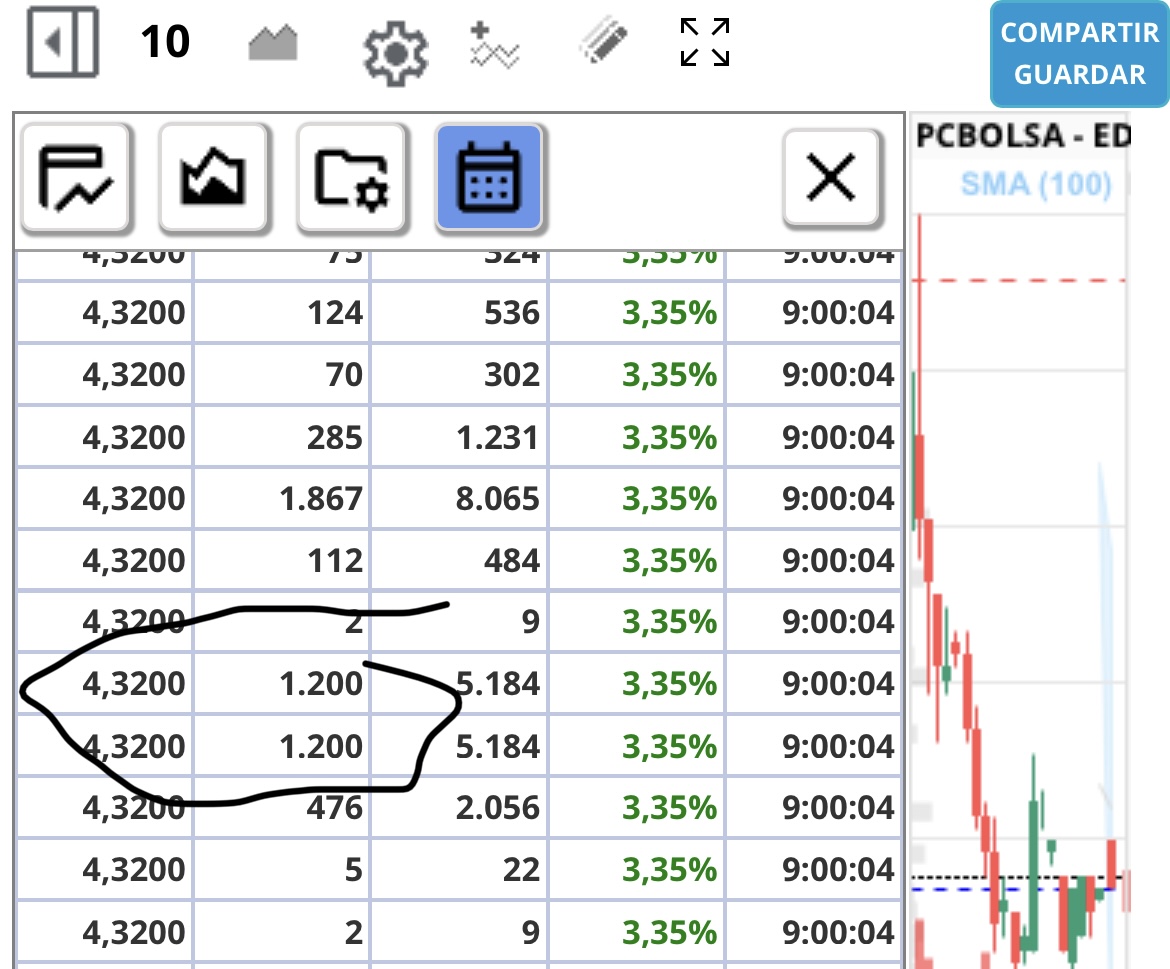Viewport: 1170px width, 969px height.
Task: Open the folder settings panel icon
Action: 351,178
